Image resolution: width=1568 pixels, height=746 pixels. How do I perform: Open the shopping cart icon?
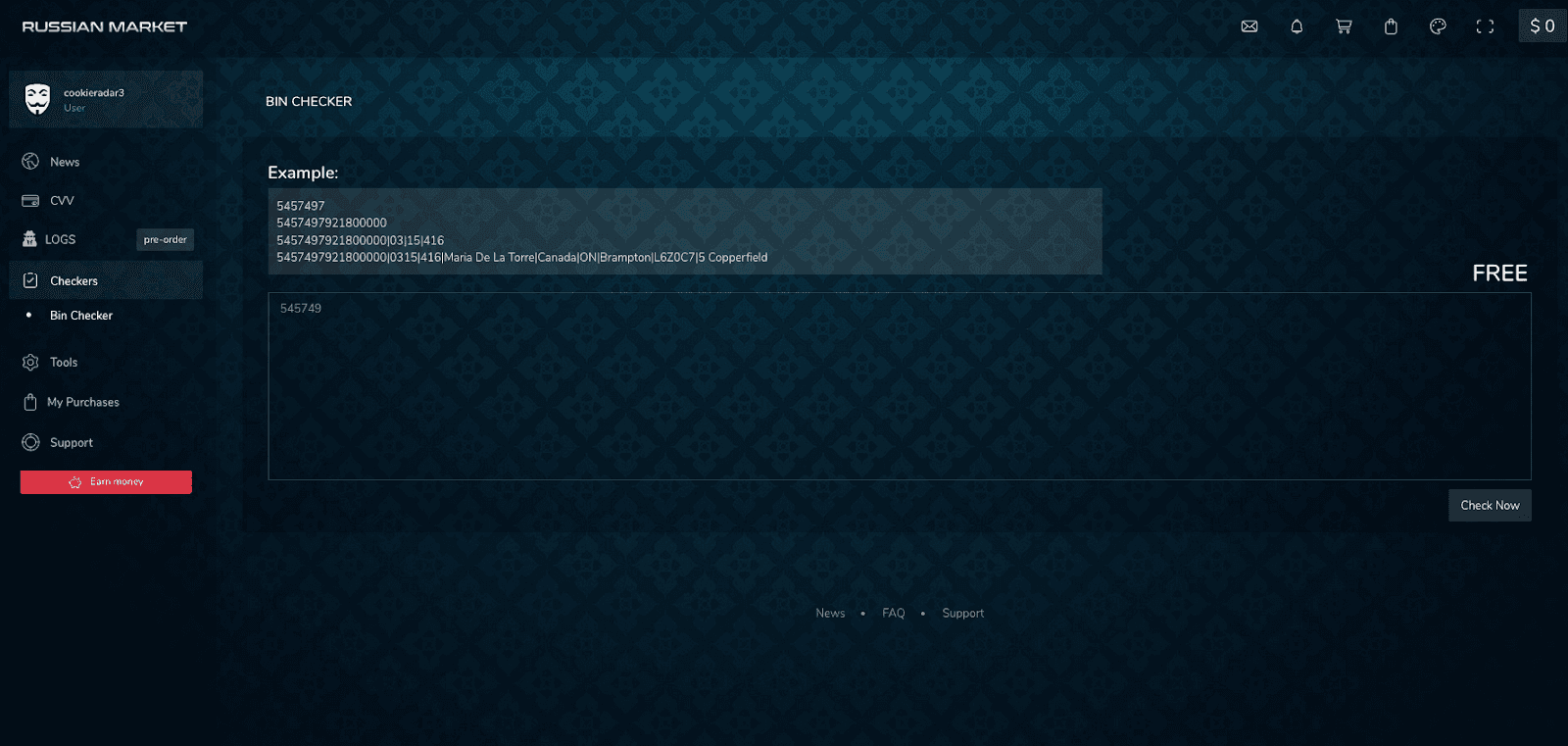pyautogui.click(x=1344, y=26)
